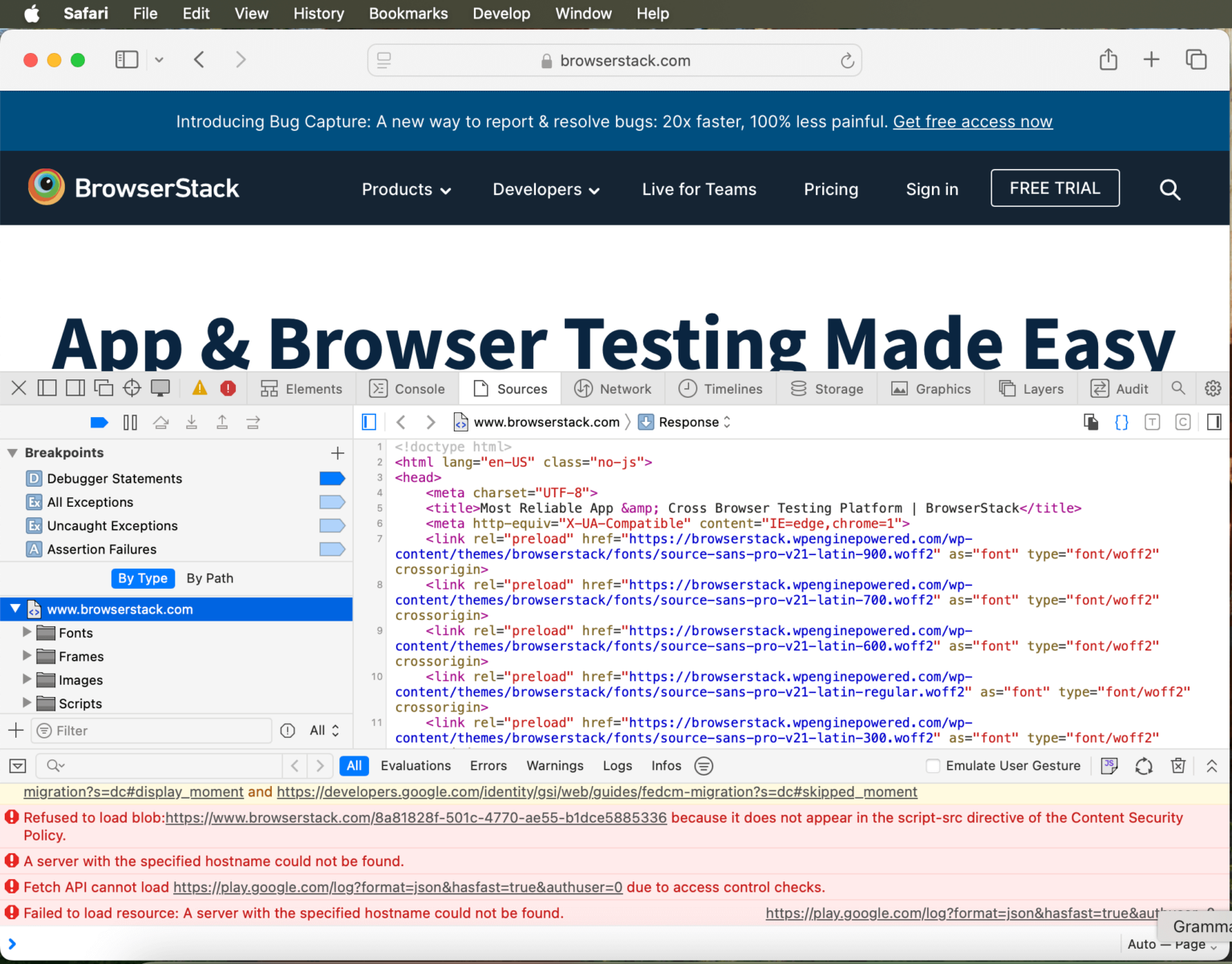Click the Step Over debugger icon
This screenshot has width=1232, height=964.
coord(161,422)
